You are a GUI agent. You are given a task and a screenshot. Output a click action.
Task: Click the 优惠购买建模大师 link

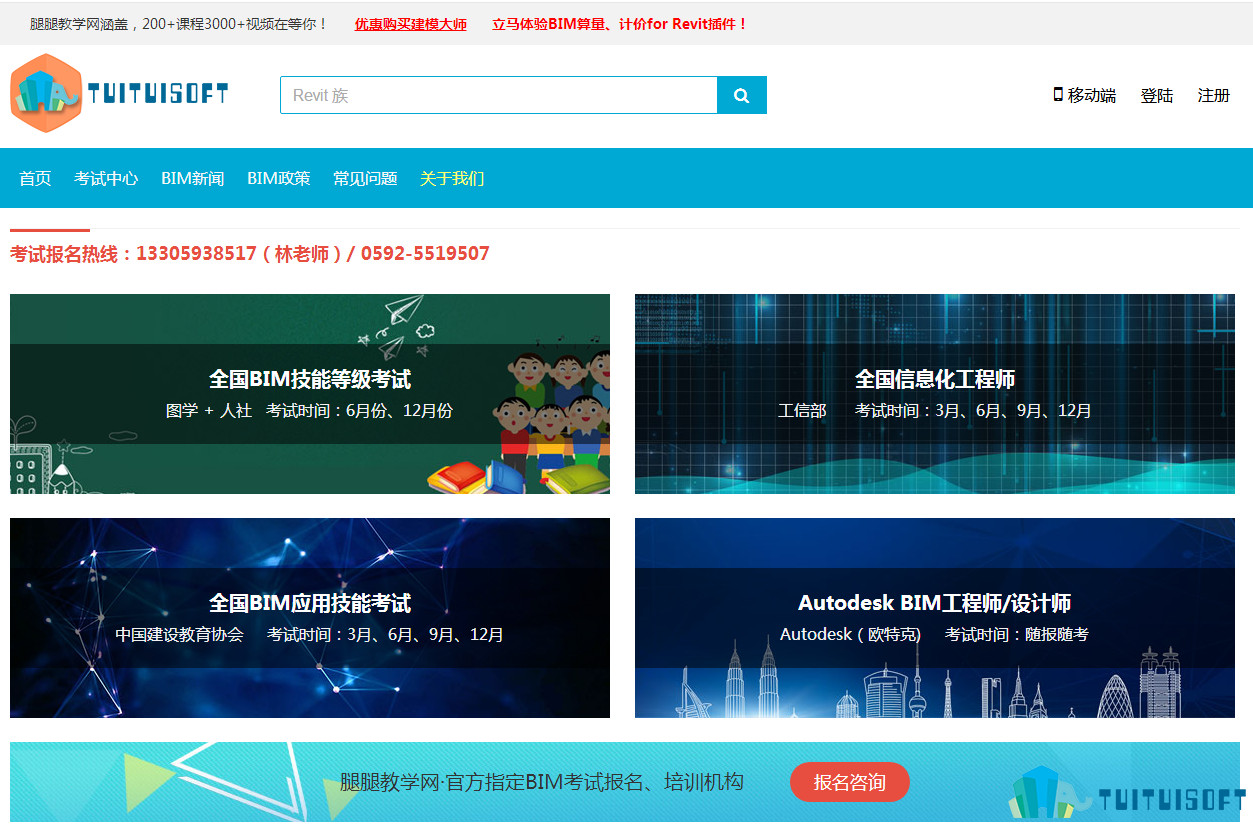[x=410, y=24]
